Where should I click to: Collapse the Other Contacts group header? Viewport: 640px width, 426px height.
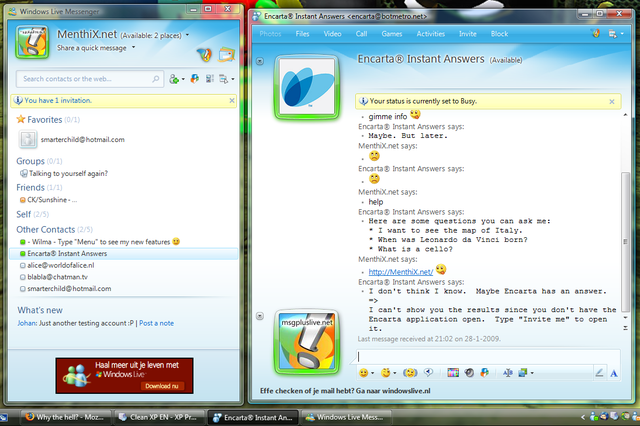coord(46,229)
